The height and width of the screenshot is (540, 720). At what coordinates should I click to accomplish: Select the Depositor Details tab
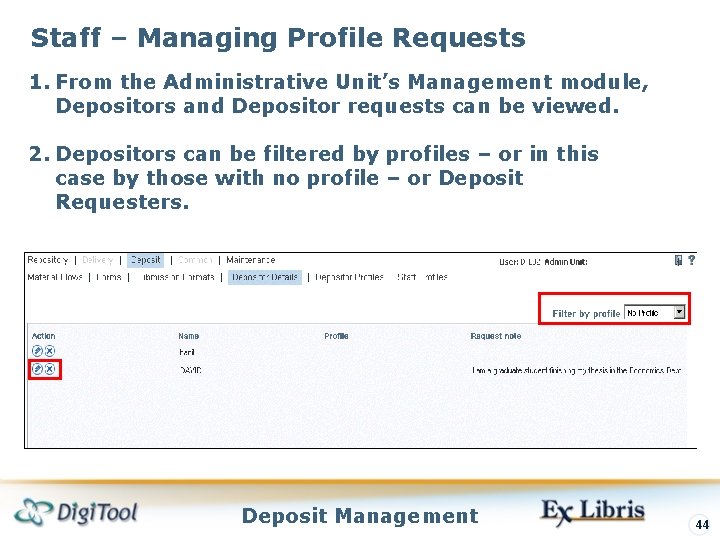[x=265, y=277]
